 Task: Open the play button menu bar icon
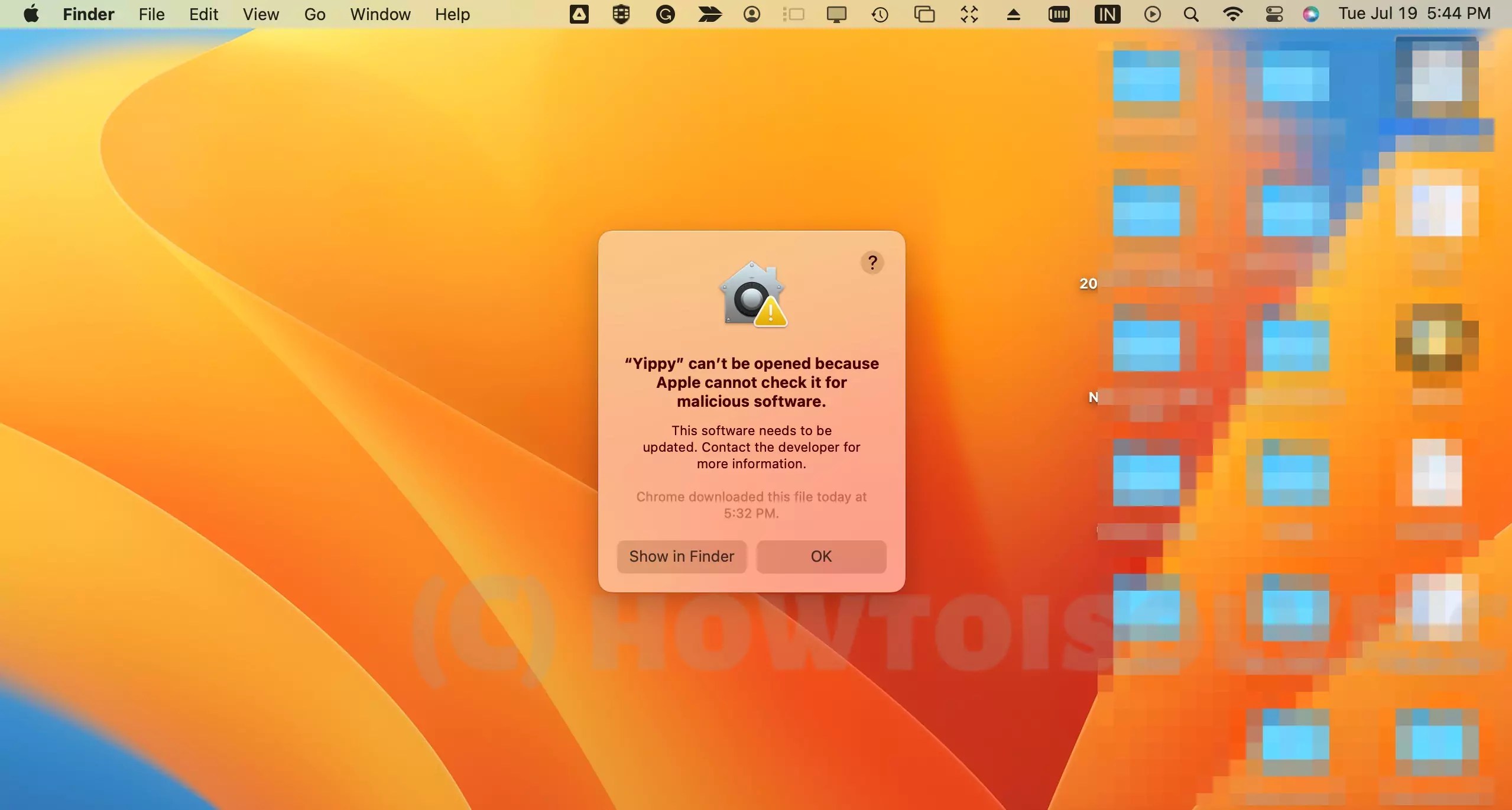[1152, 14]
